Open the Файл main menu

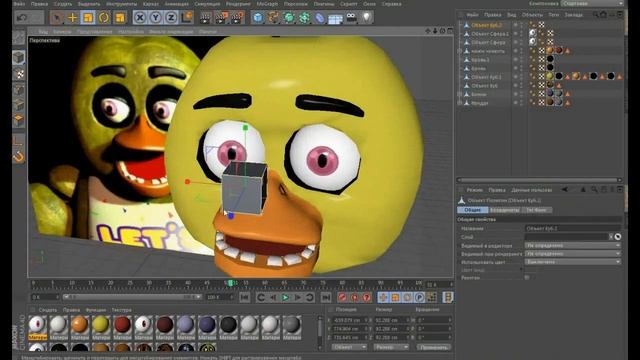[19, 4]
